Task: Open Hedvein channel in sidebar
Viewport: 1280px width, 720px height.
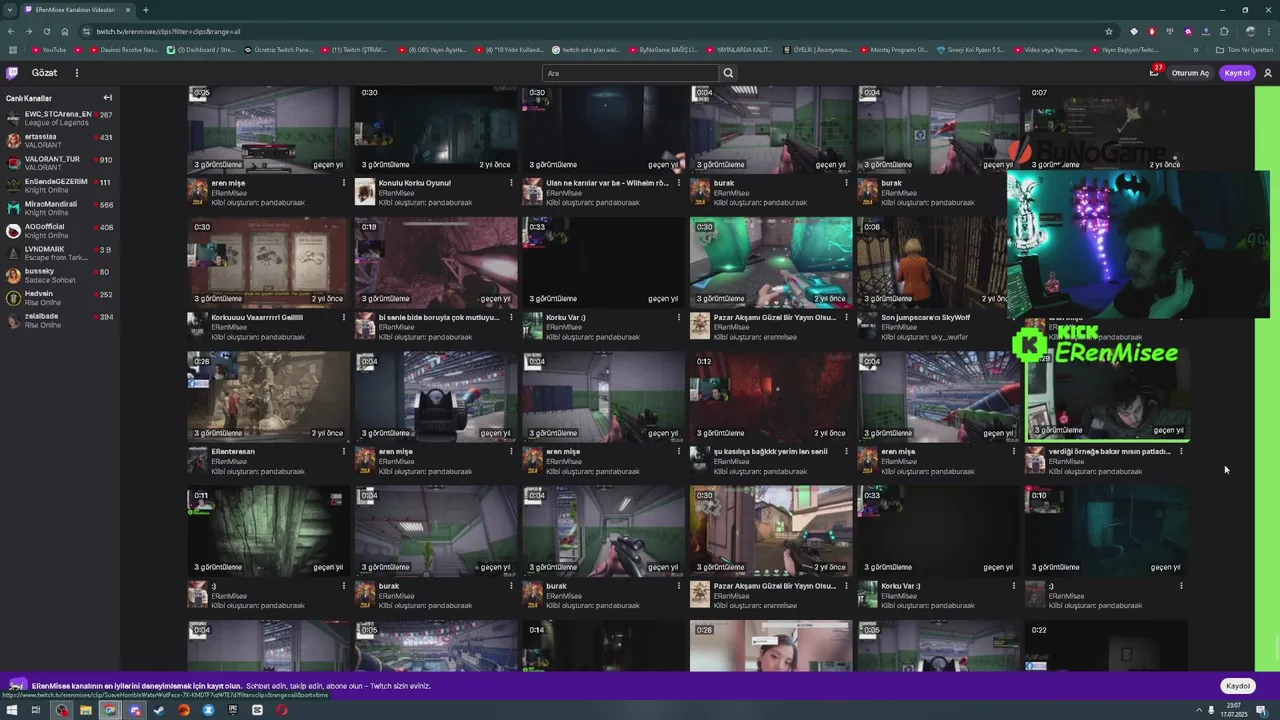Action: tap(59, 298)
